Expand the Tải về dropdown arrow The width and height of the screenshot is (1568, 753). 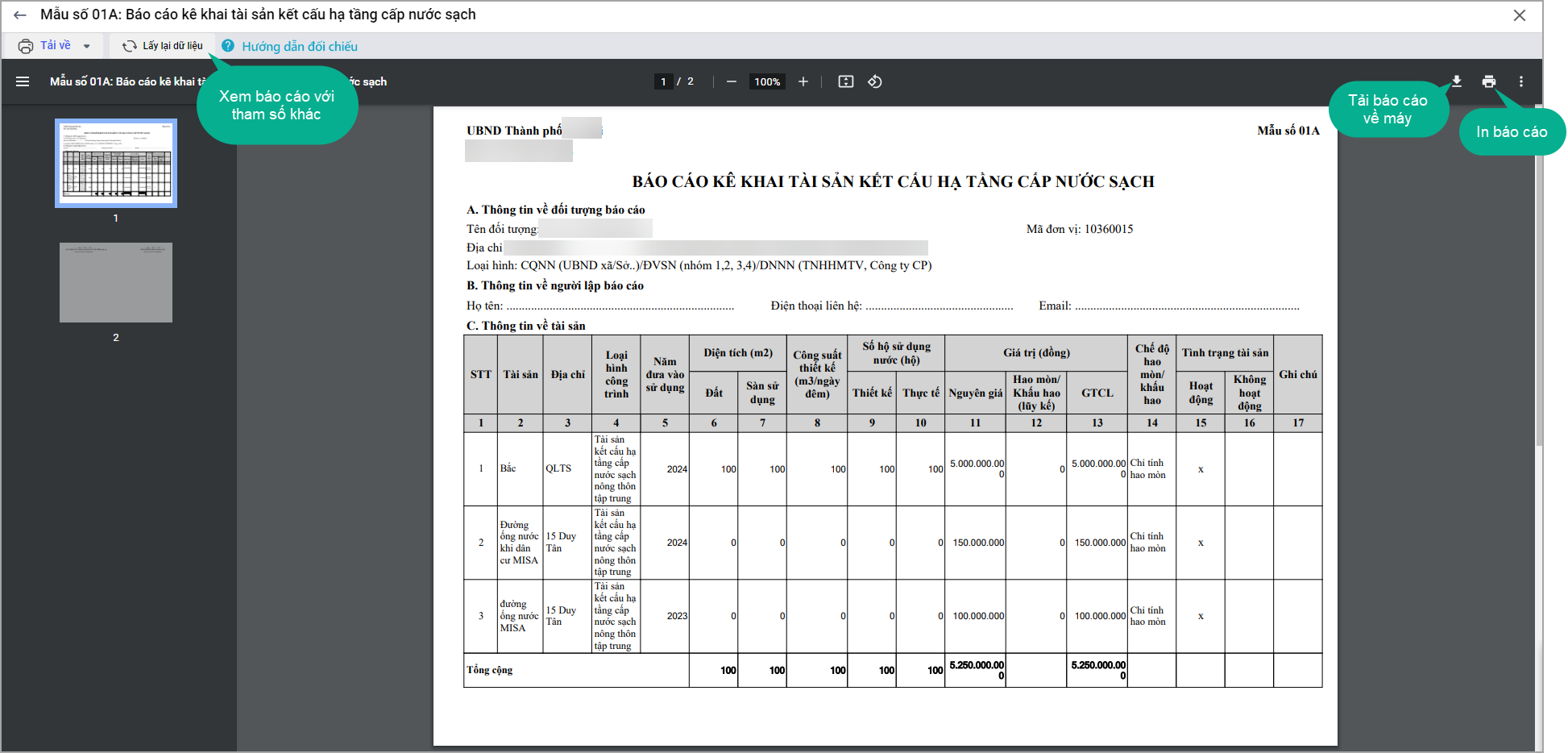pos(86,46)
